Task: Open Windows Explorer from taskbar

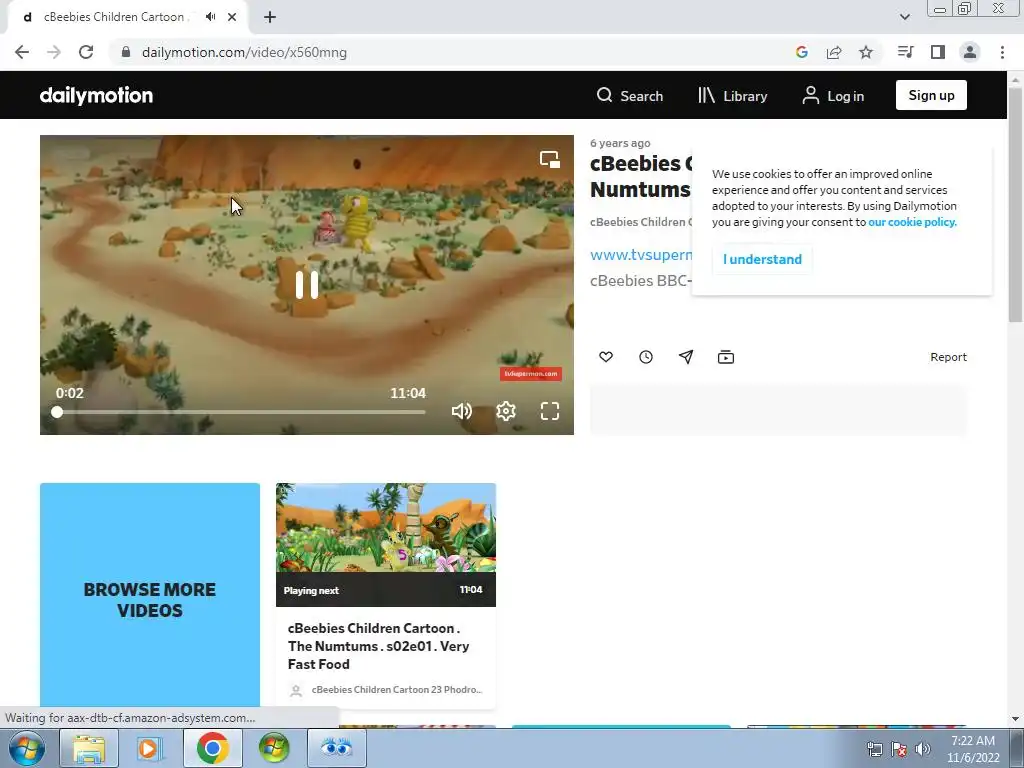Action: pos(89,748)
